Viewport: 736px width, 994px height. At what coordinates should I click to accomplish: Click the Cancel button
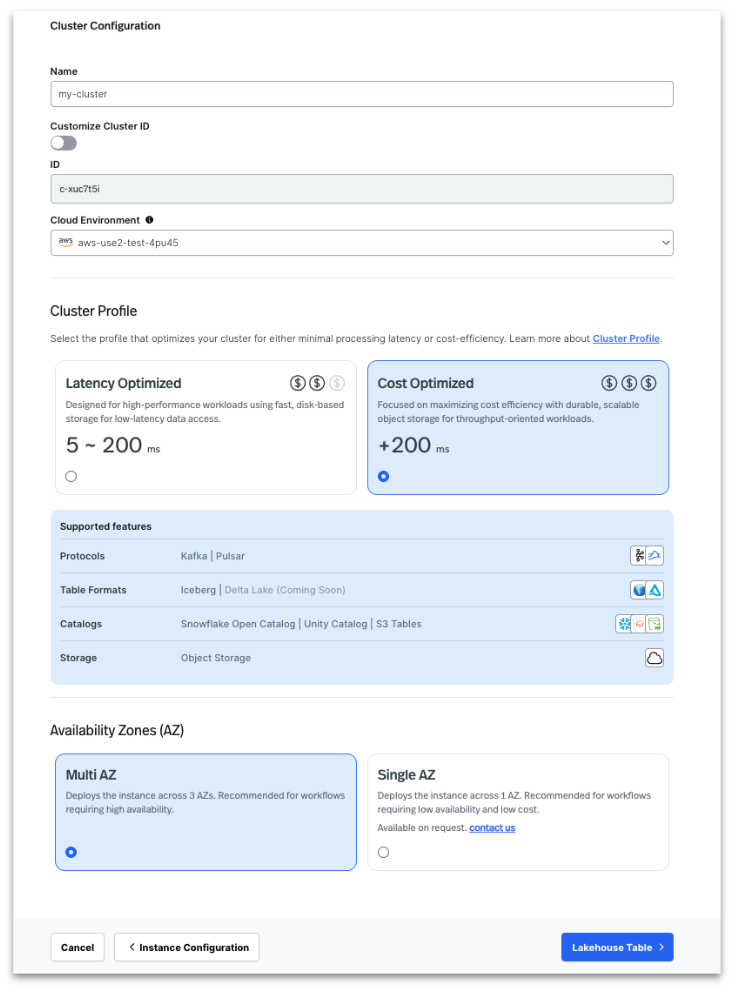77,947
